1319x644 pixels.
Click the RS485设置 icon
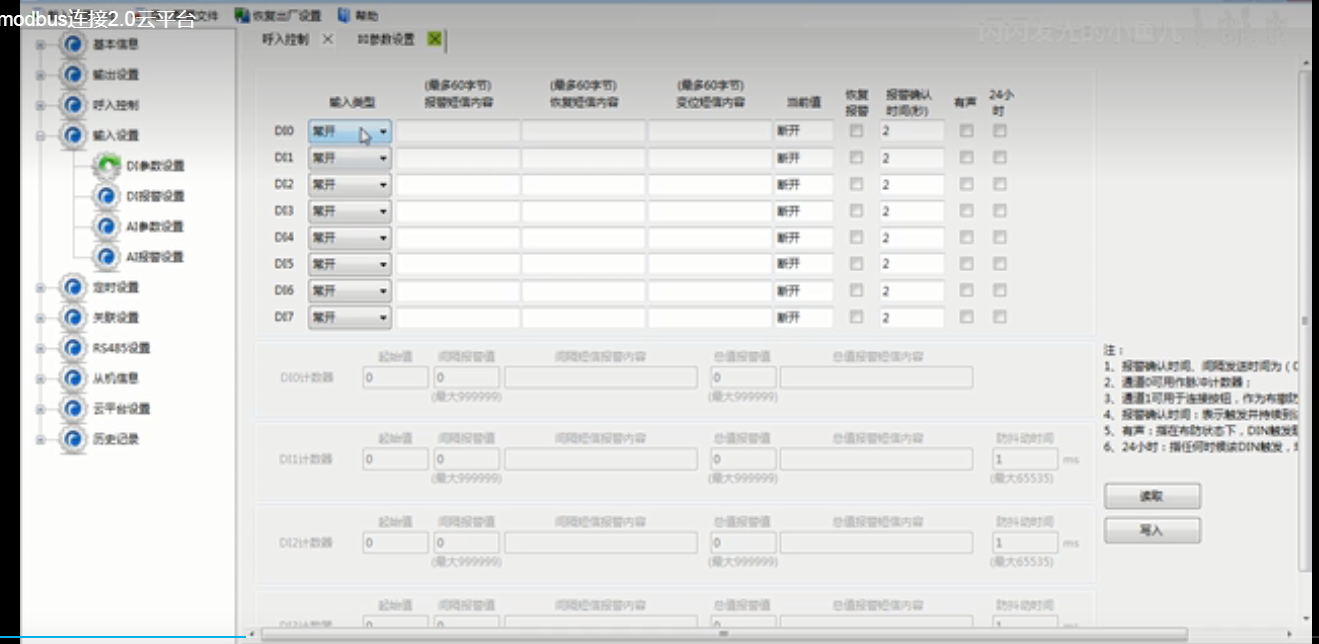72,348
